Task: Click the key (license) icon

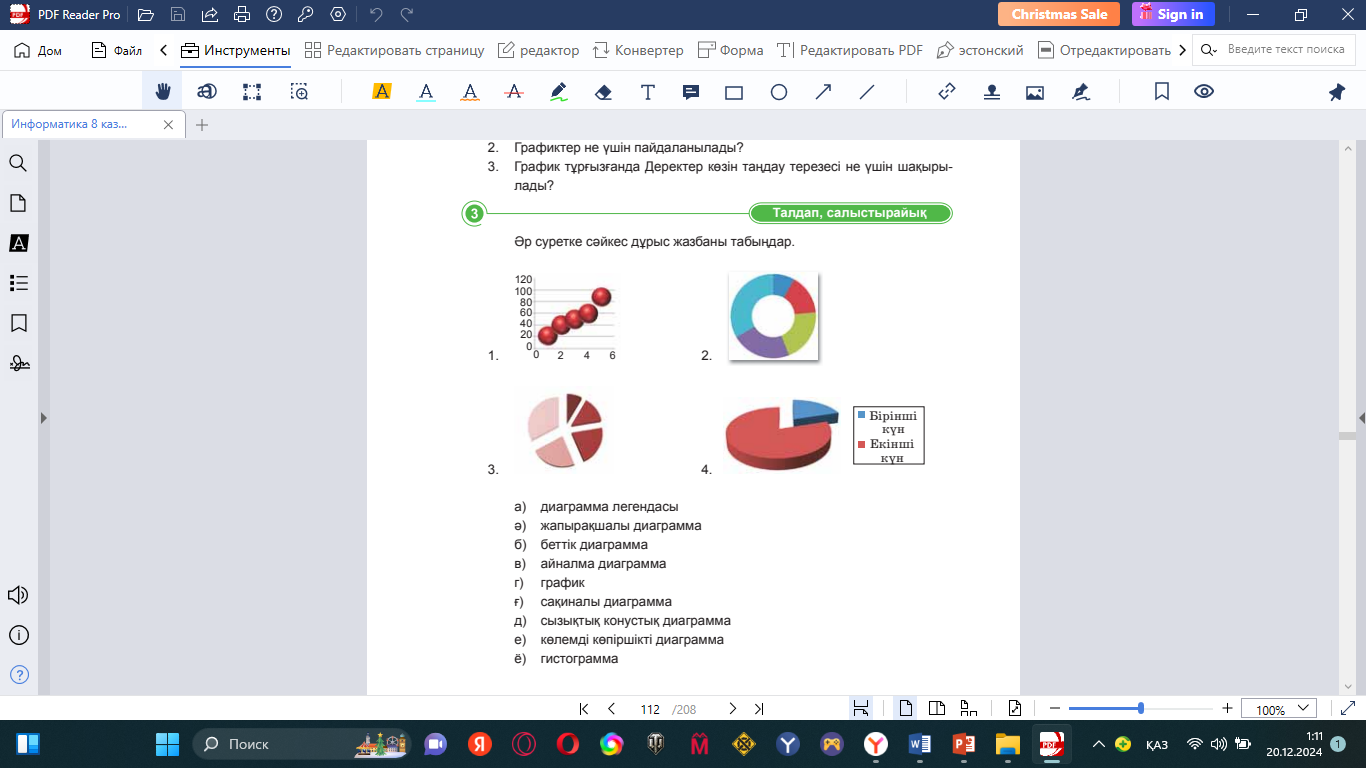Action: (306, 15)
